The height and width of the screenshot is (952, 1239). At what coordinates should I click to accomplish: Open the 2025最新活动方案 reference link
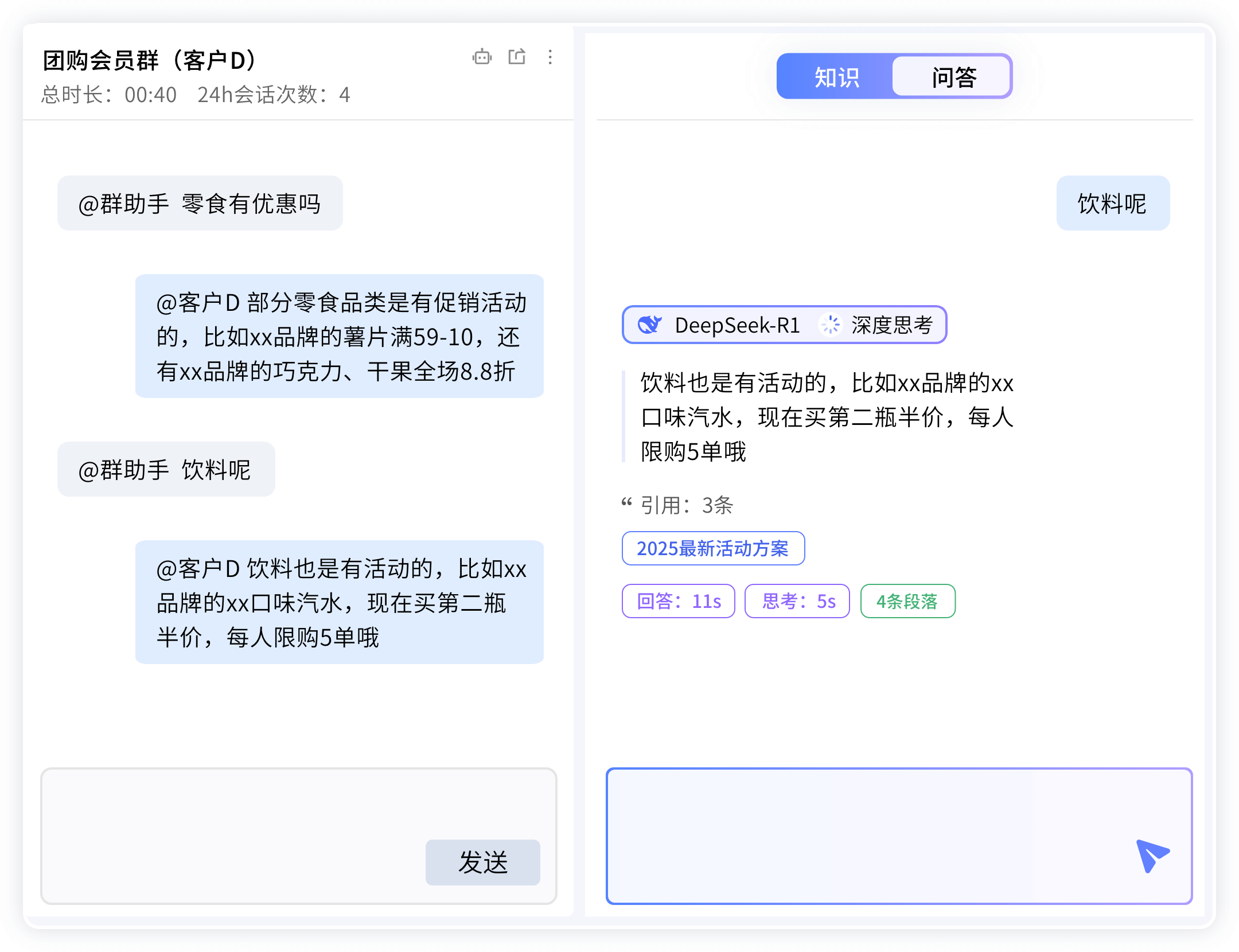click(713, 548)
